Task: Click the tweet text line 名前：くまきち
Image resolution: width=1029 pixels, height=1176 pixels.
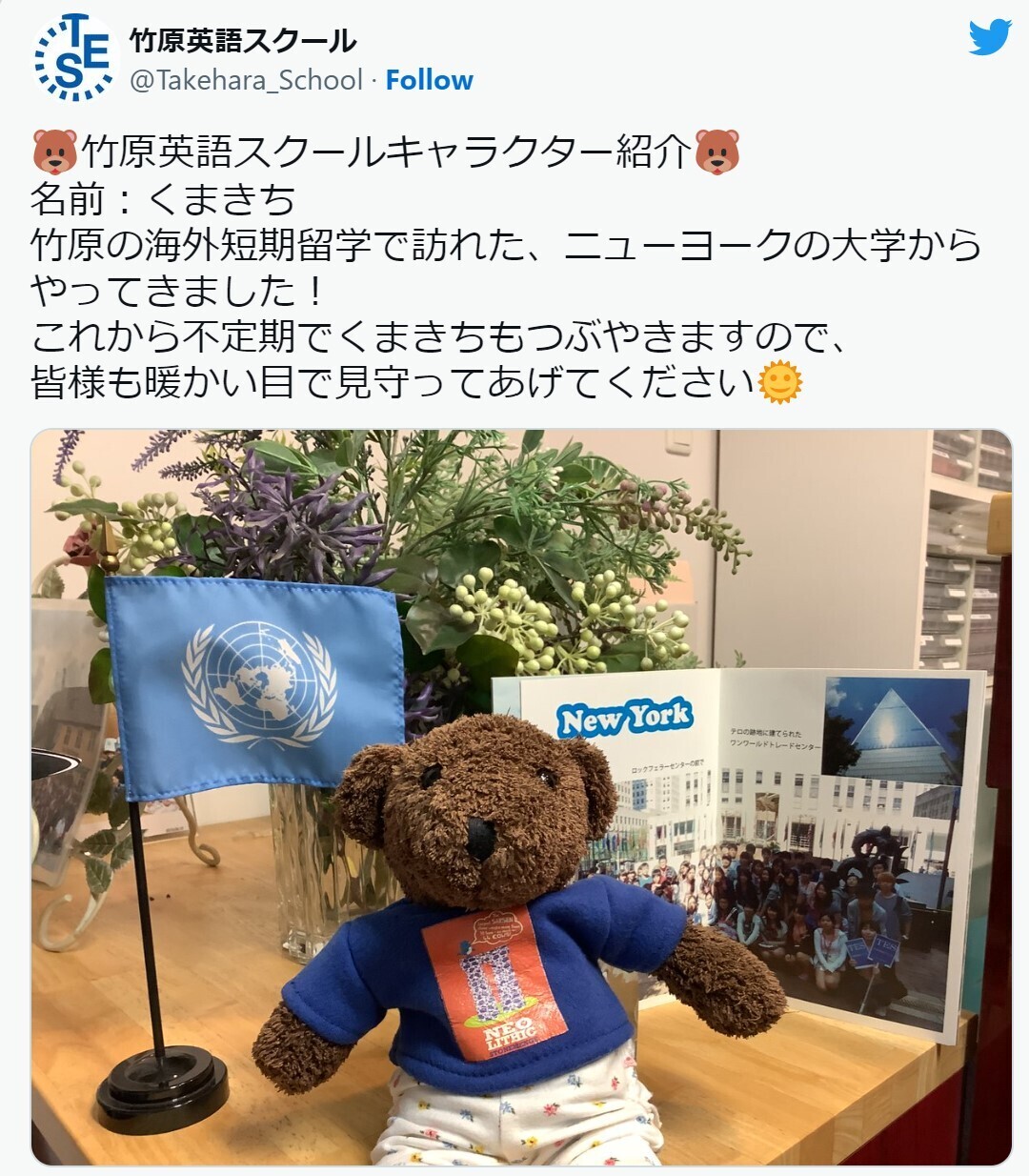Action: 163,199
